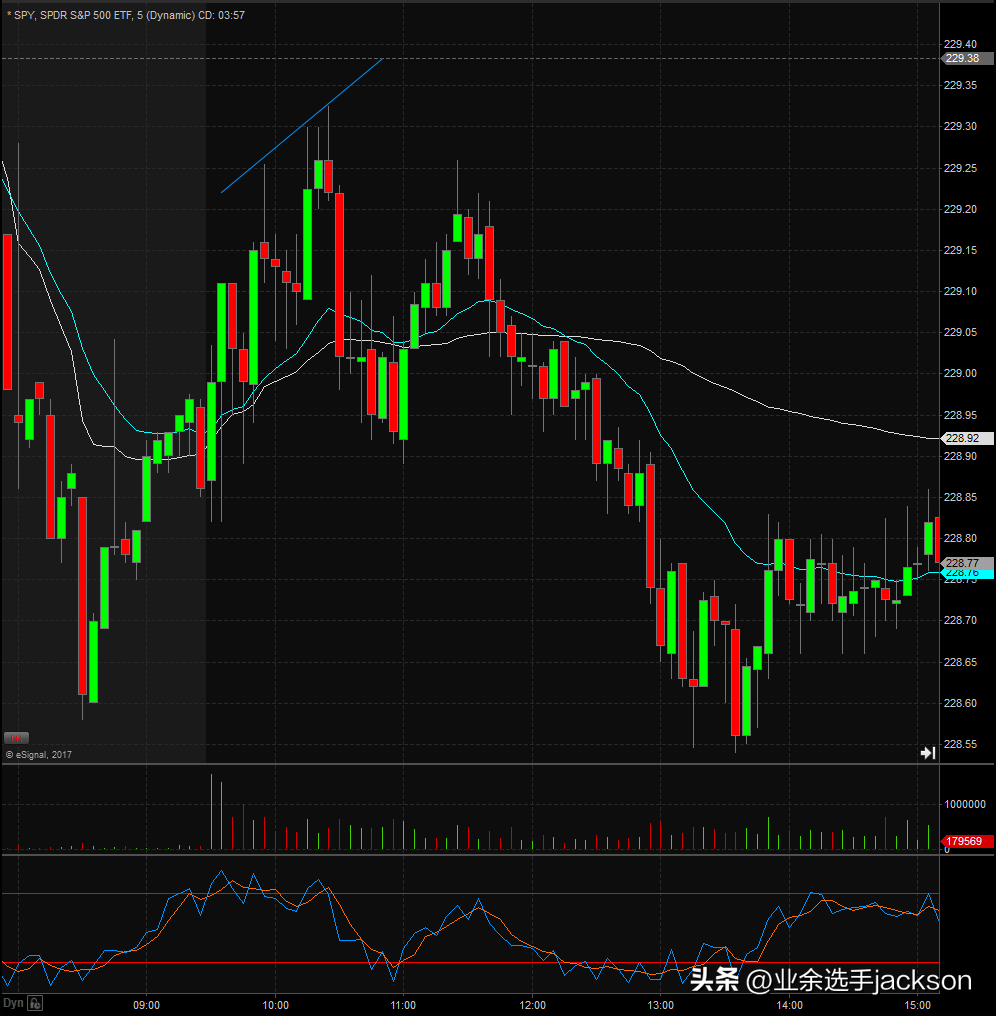The width and height of the screenshot is (996, 1016).
Task: Click the 09:00 time axis label
Action: [146, 1005]
